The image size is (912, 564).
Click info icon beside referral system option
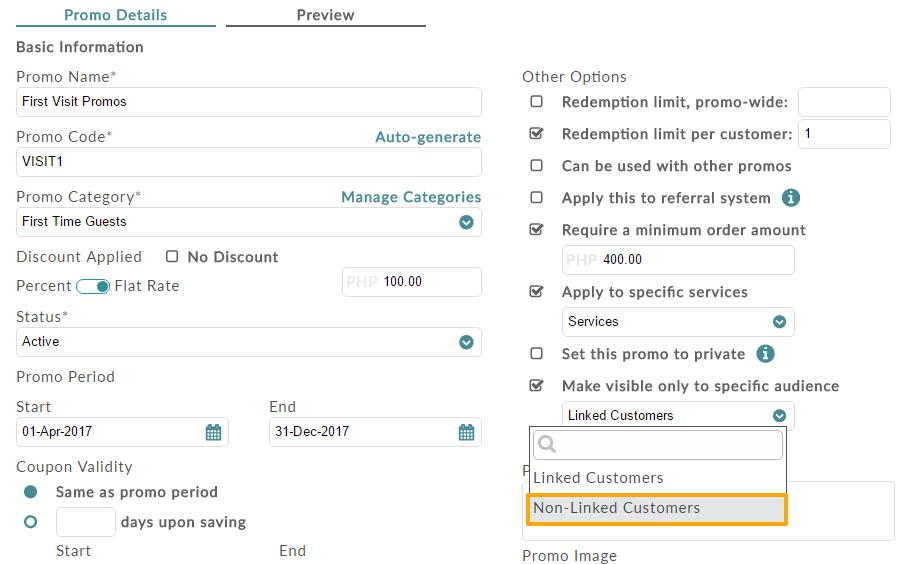(790, 198)
